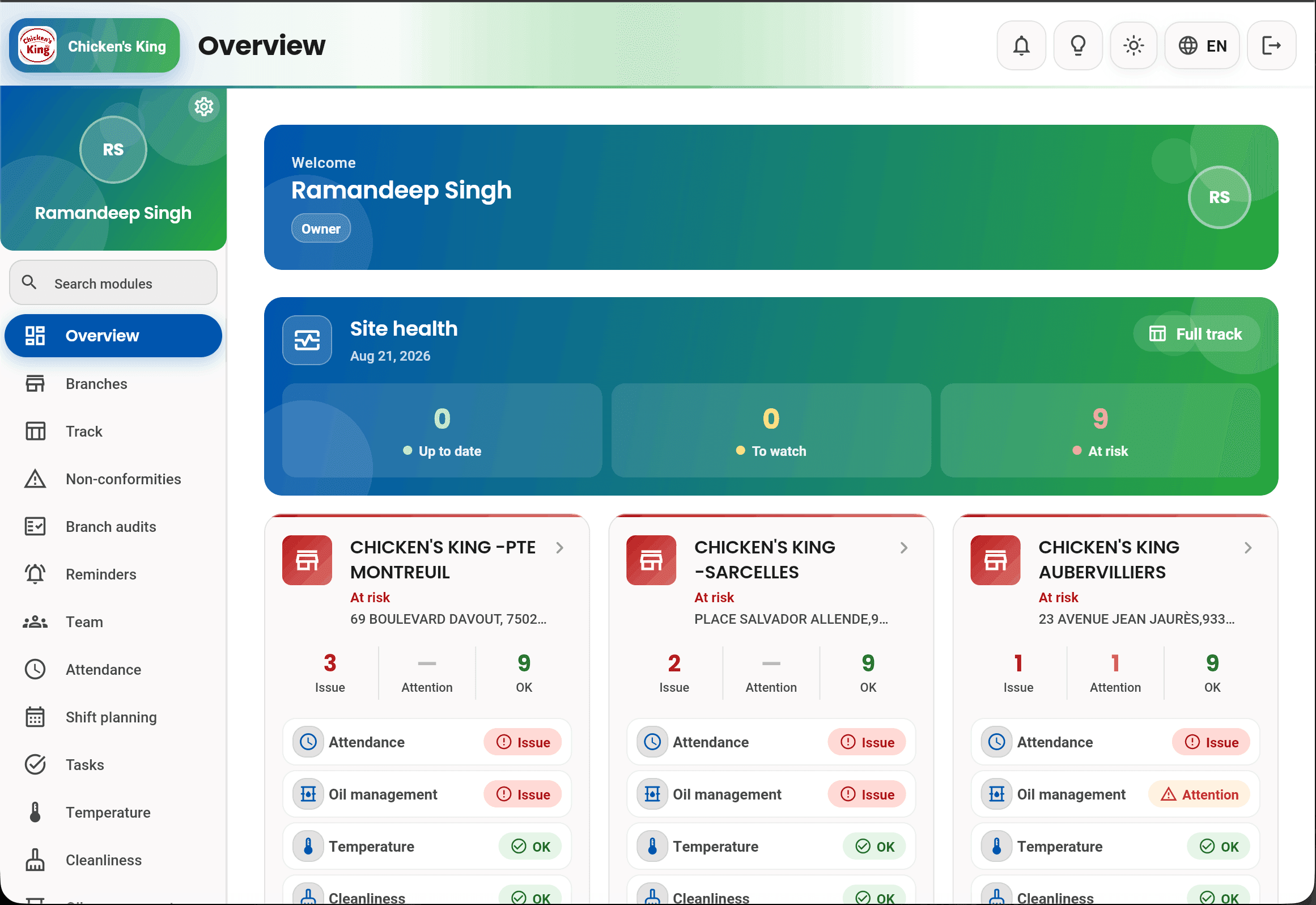Click the Attendance clock icon in sidebar
Image resolution: width=1316 pixels, height=905 pixels.
click(x=35, y=670)
